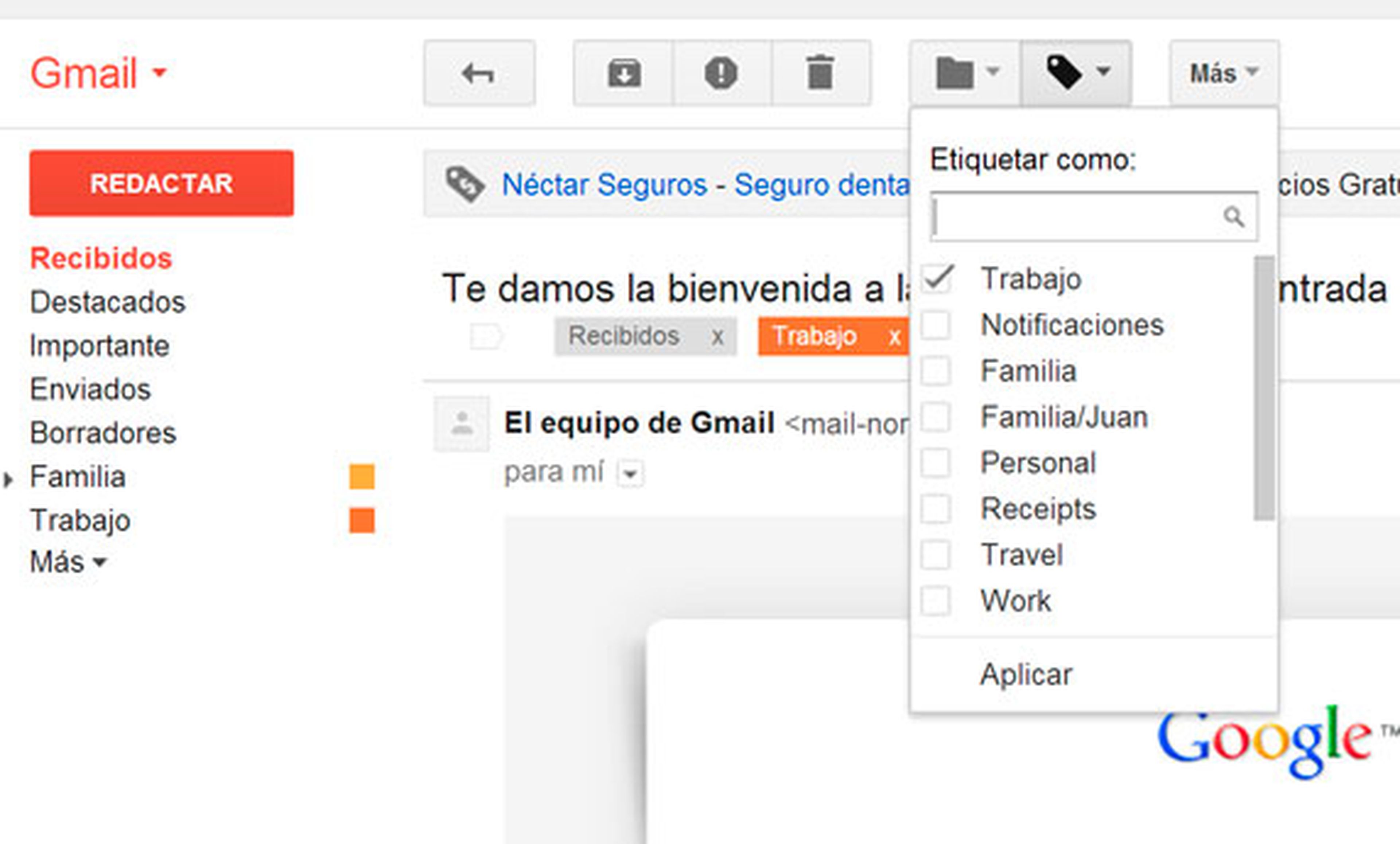
Task: Click Familia yellow color swatch
Action: coord(362,477)
